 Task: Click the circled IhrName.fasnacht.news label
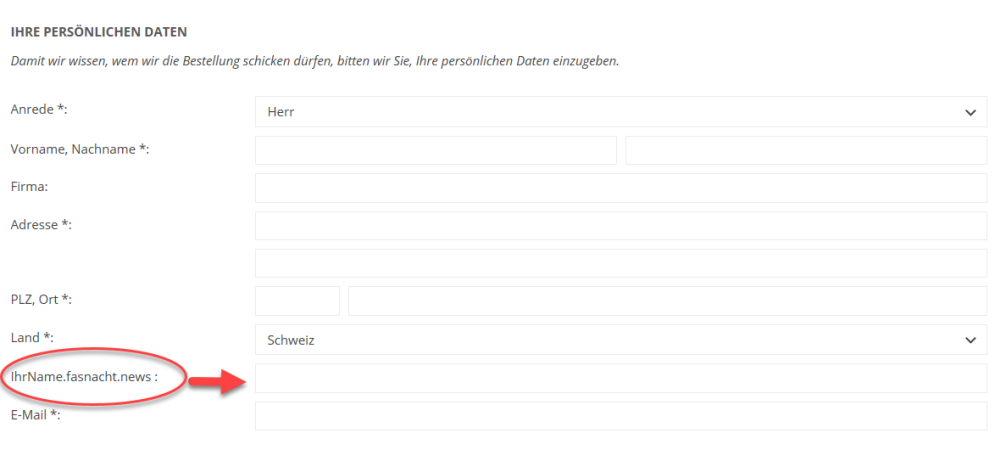click(x=84, y=378)
